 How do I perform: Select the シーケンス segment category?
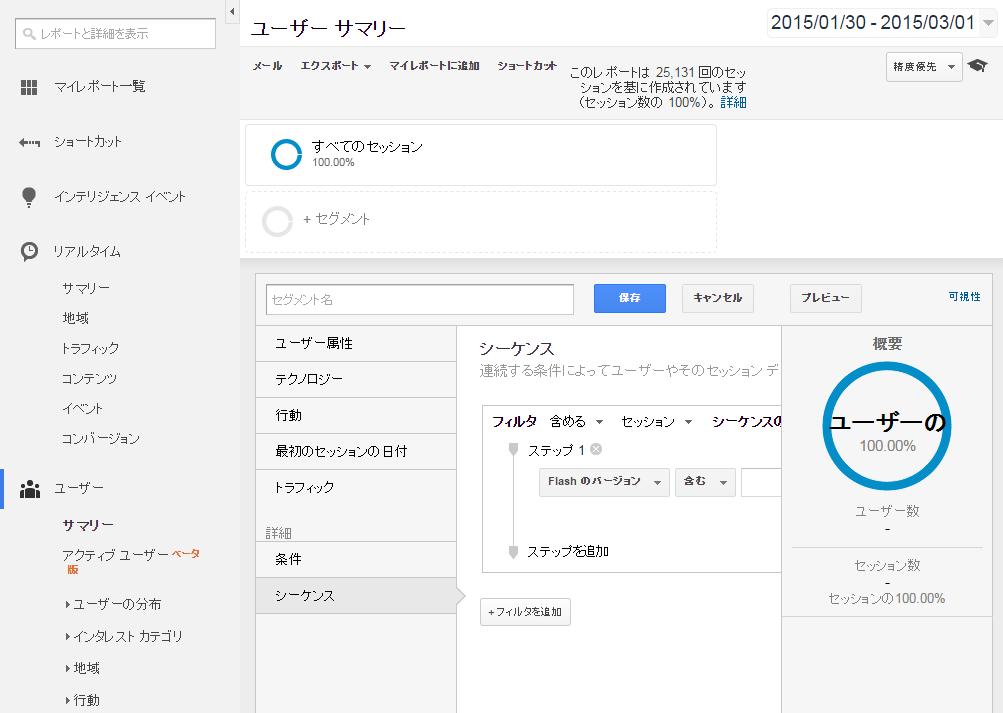(356, 596)
